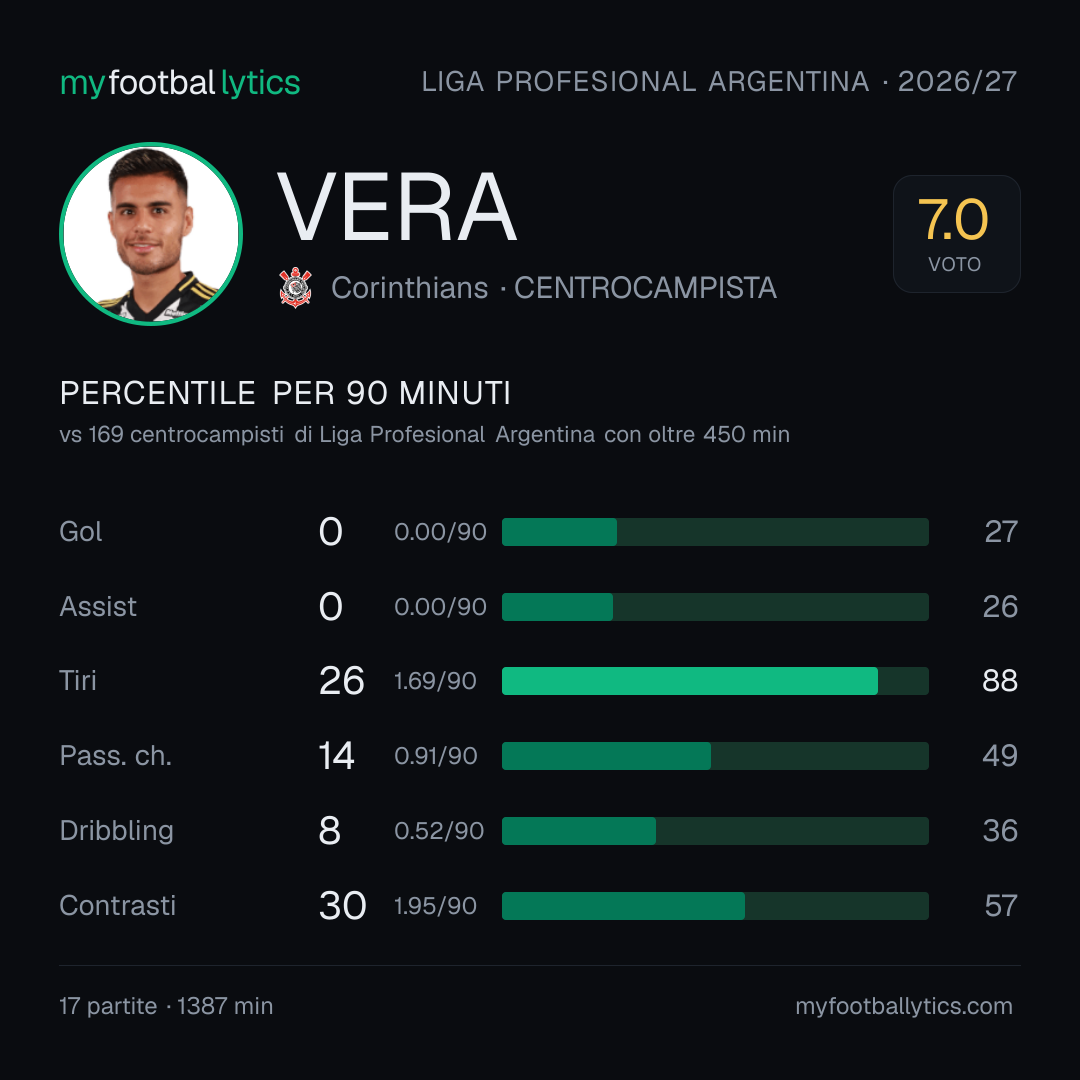Click the Corinthians team name text
This screenshot has height=1080, width=1080.
coord(410,288)
